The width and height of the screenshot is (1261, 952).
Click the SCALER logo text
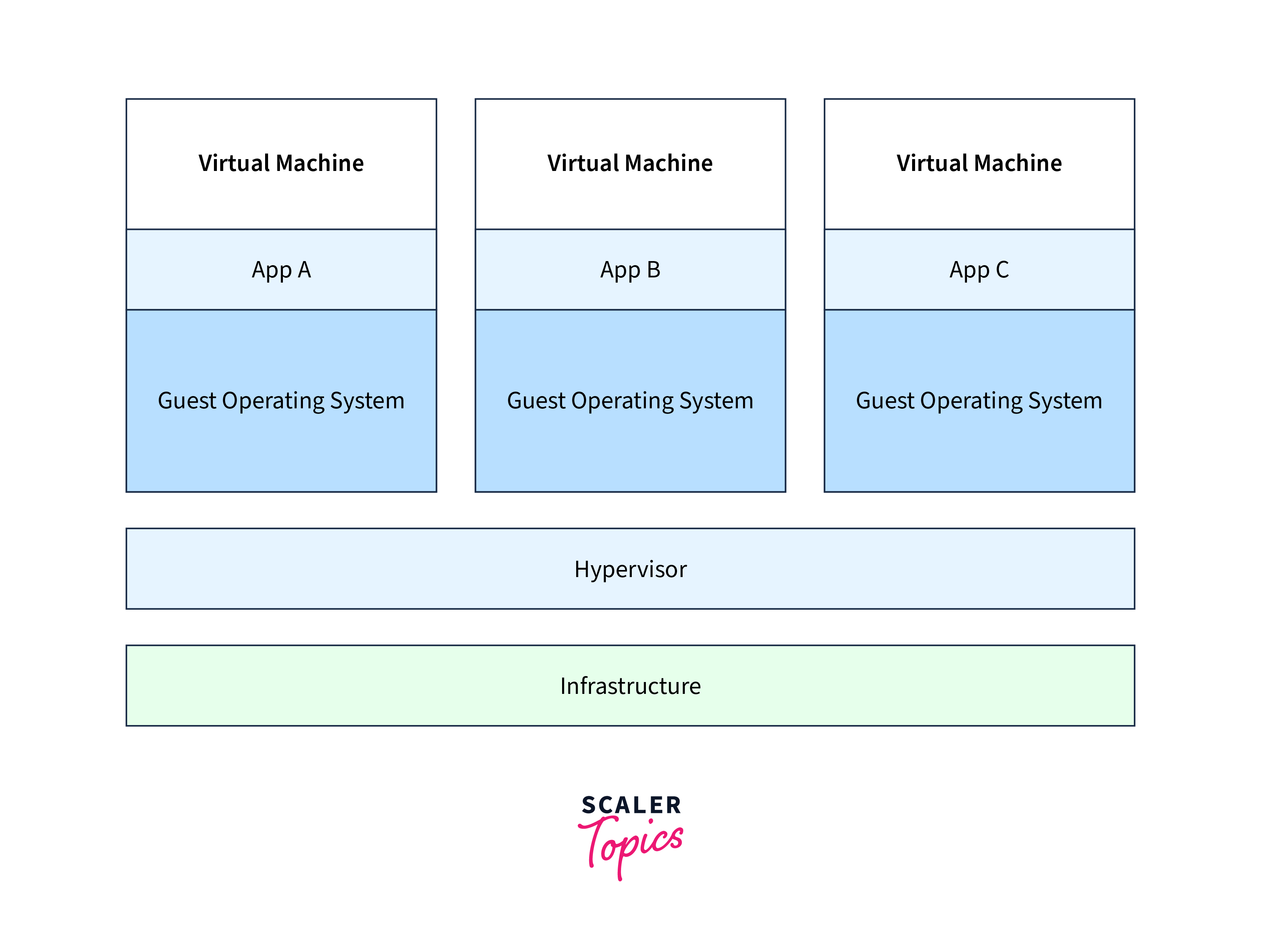pos(631,805)
